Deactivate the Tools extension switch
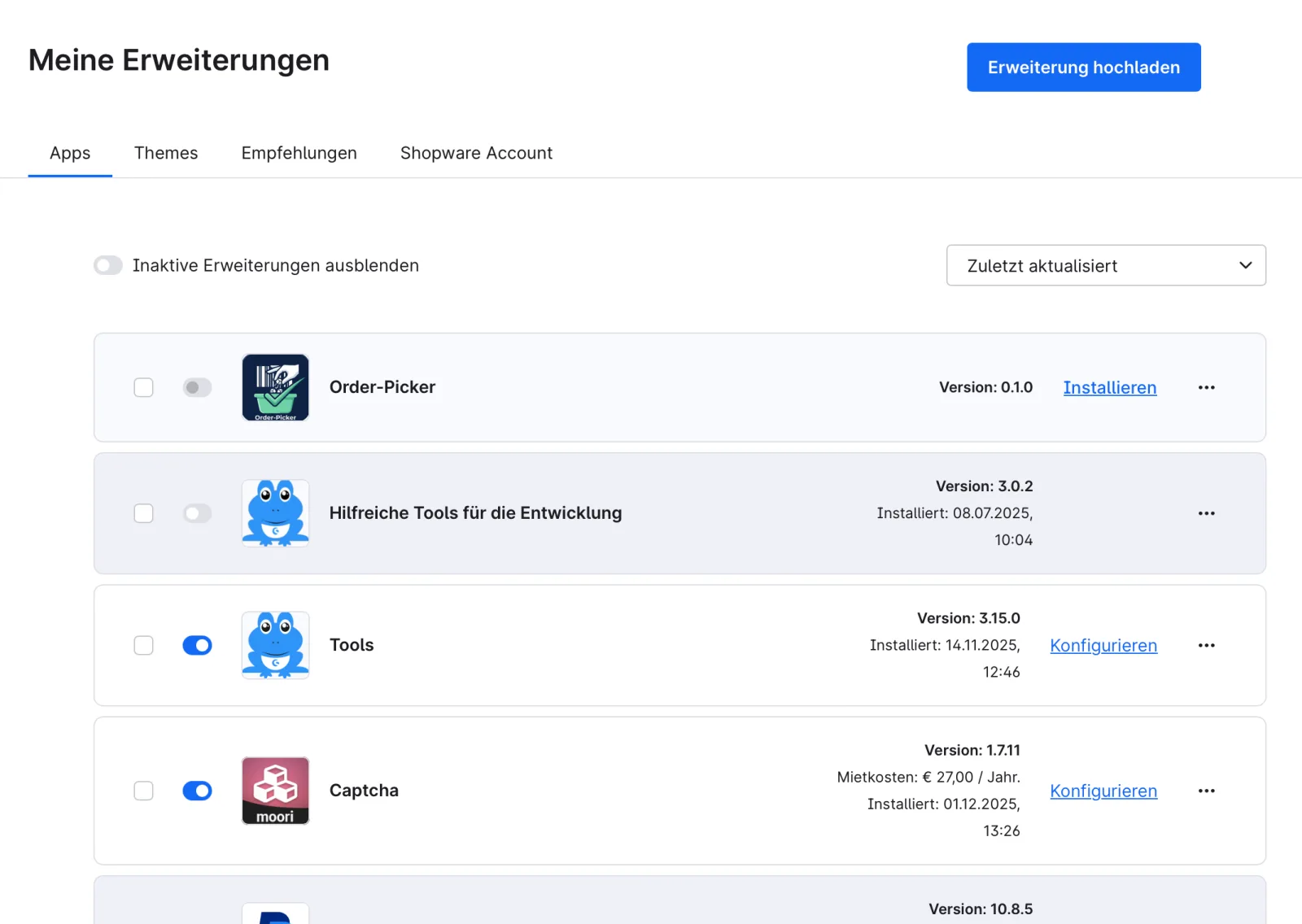Screen dimensions: 1302x924 pyautogui.click(x=197, y=645)
